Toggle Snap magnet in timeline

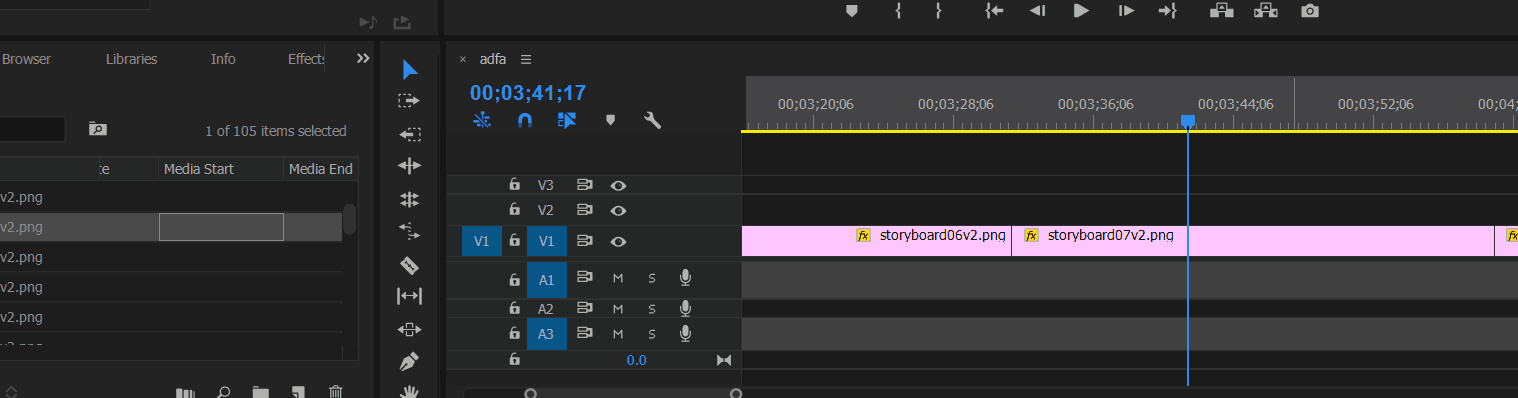point(525,121)
